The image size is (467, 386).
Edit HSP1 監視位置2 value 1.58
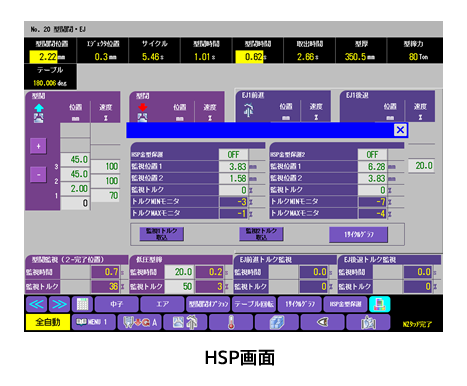pos(233,178)
